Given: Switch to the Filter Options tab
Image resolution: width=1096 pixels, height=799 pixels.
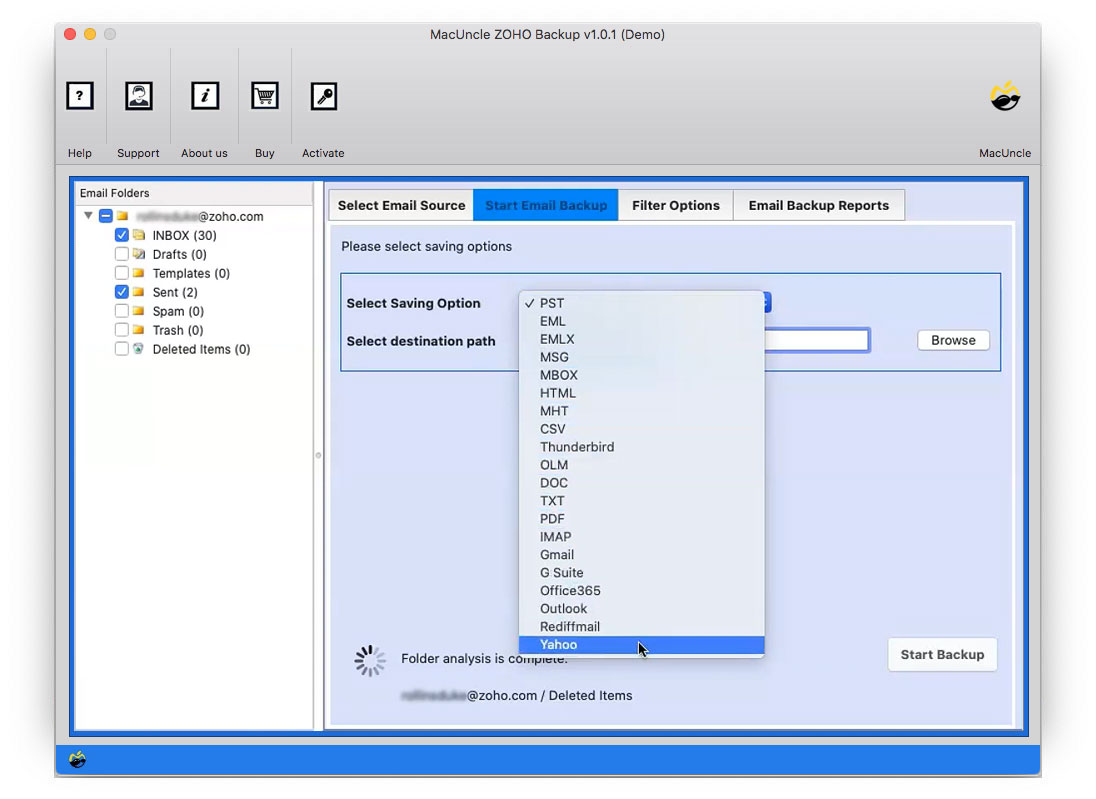Looking at the screenshot, I should [x=676, y=205].
